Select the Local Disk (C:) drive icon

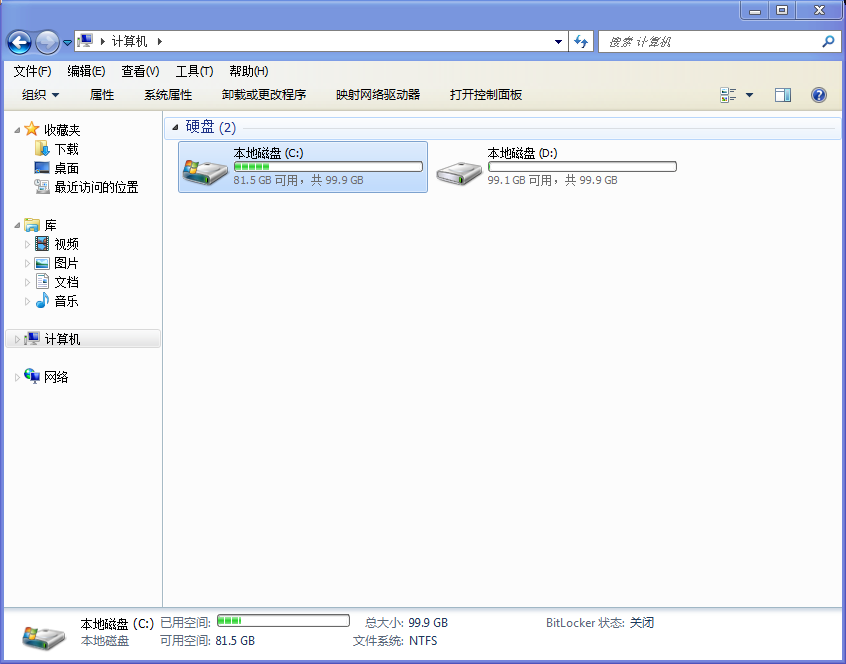205,168
